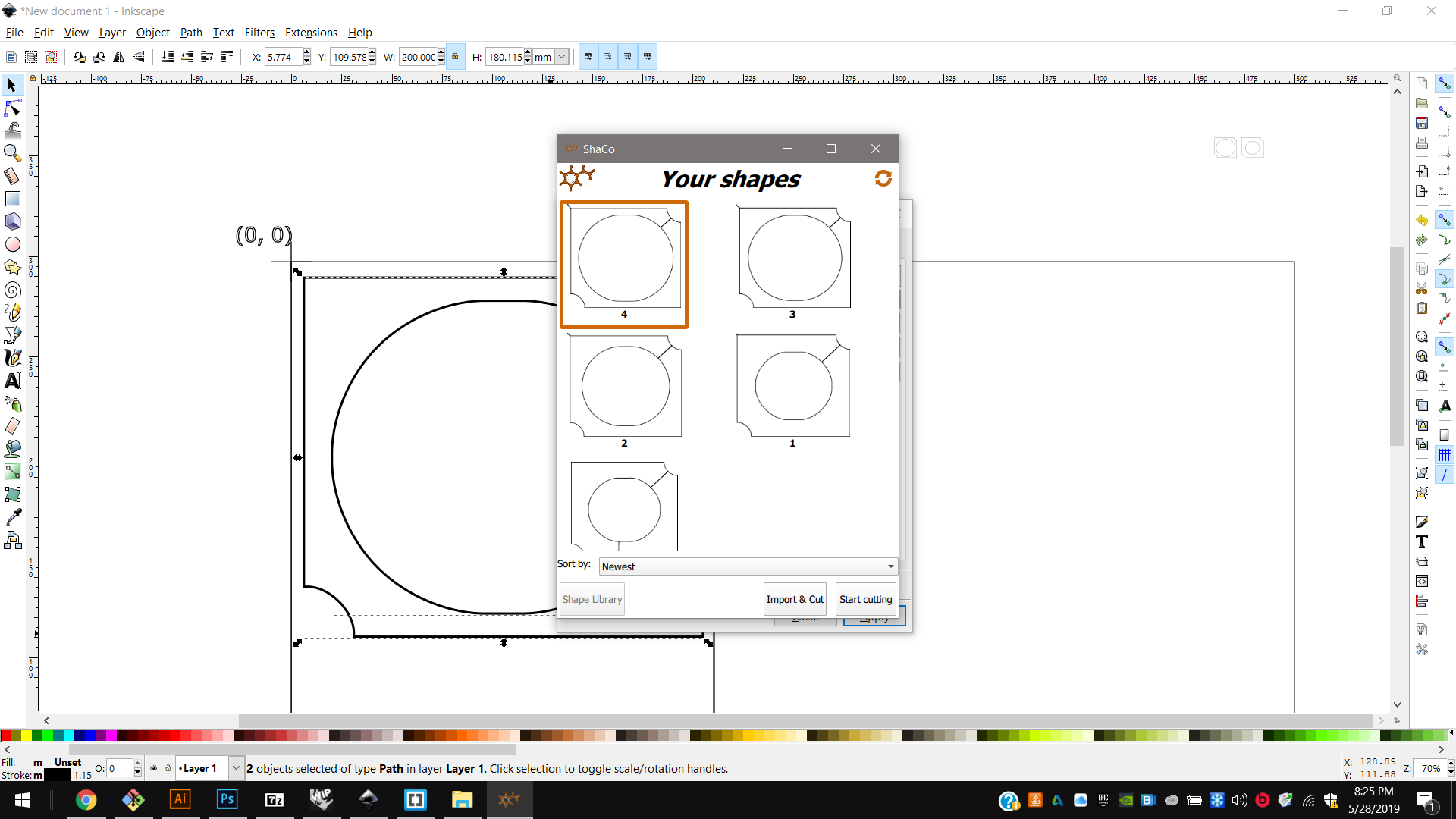Open the Extensions menu
The image size is (1456, 819).
click(x=311, y=33)
